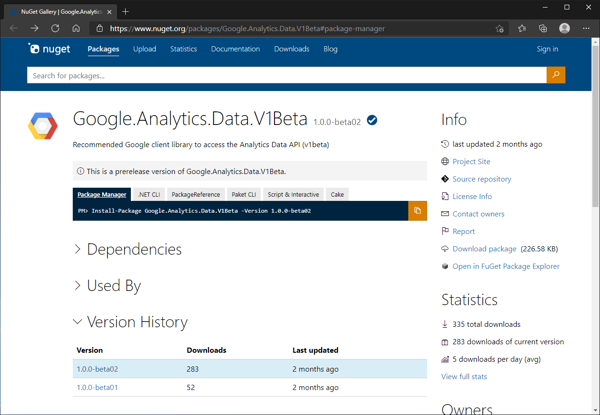Click the NuGet logo

[x=49, y=49]
